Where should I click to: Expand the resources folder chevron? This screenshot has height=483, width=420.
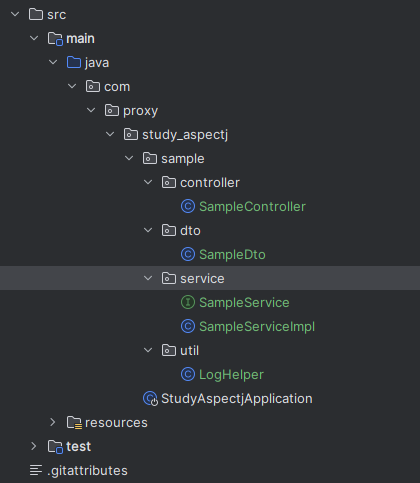(53, 422)
